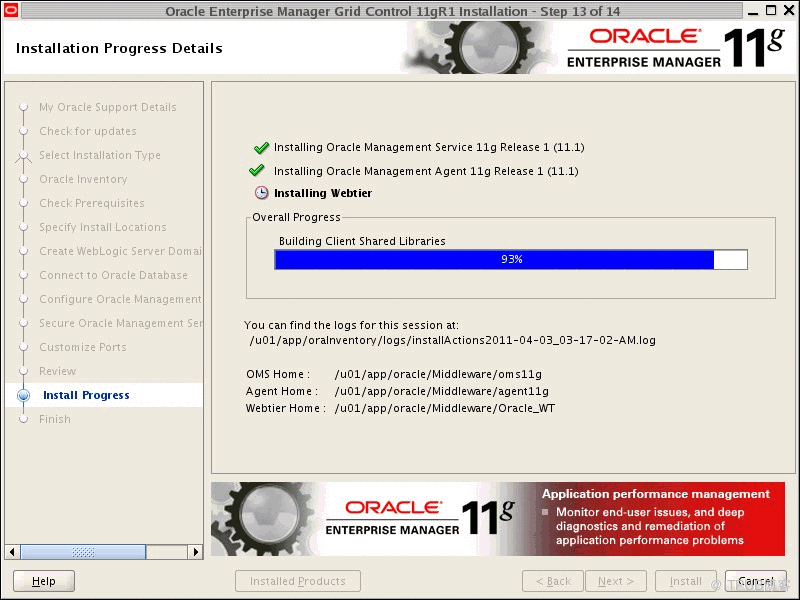Click the horizontal scrollbar thumb under steps list
800x600 pixels.
pos(83,552)
